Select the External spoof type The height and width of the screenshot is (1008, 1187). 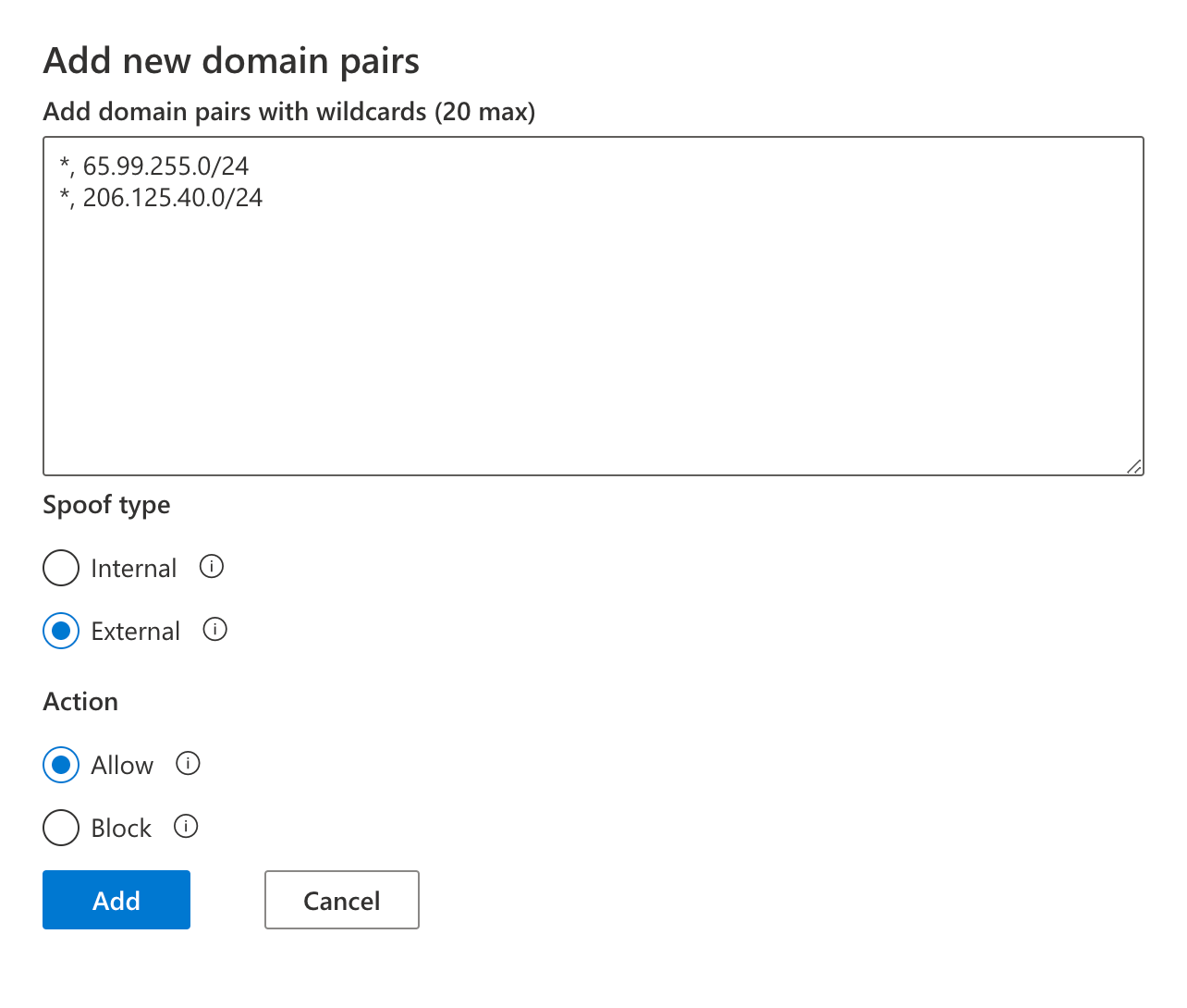point(60,631)
